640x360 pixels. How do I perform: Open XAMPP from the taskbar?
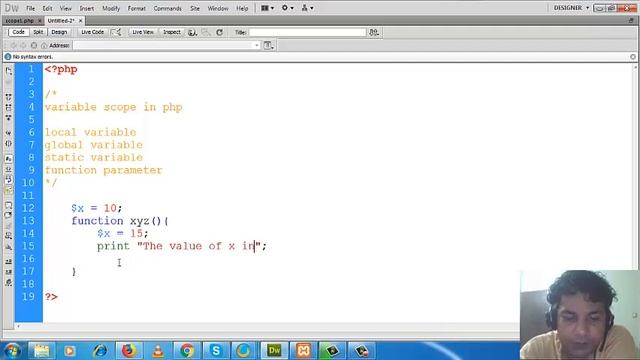pyautogui.click(x=304, y=351)
